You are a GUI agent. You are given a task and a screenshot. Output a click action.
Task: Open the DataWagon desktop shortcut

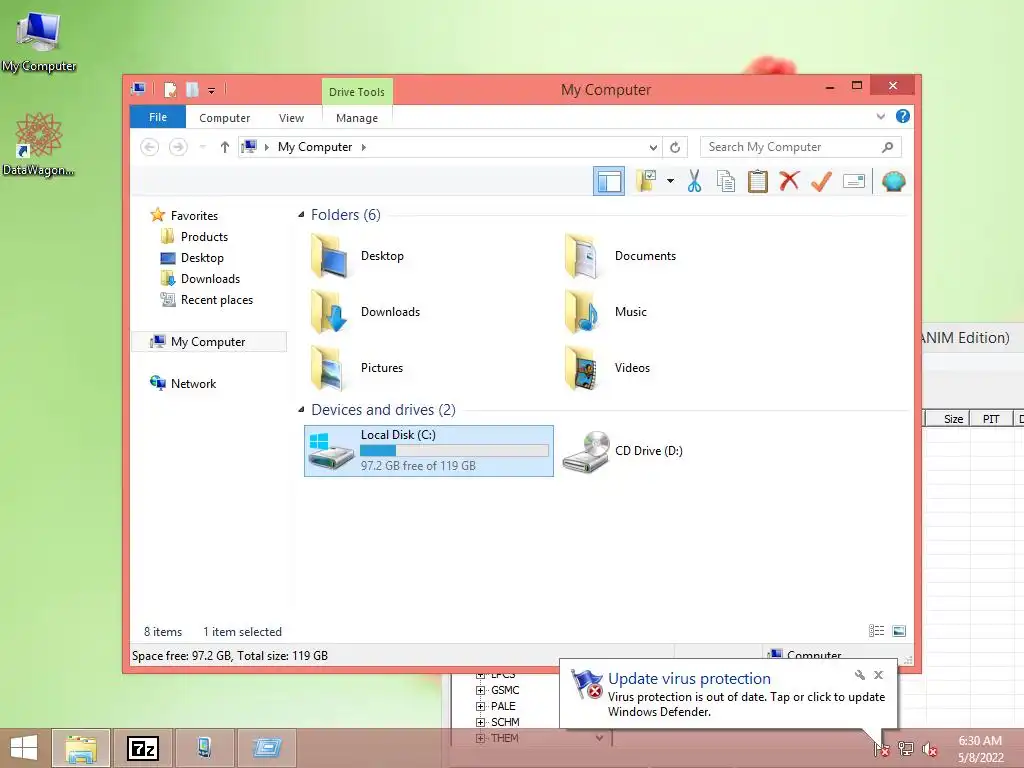coord(39,144)
